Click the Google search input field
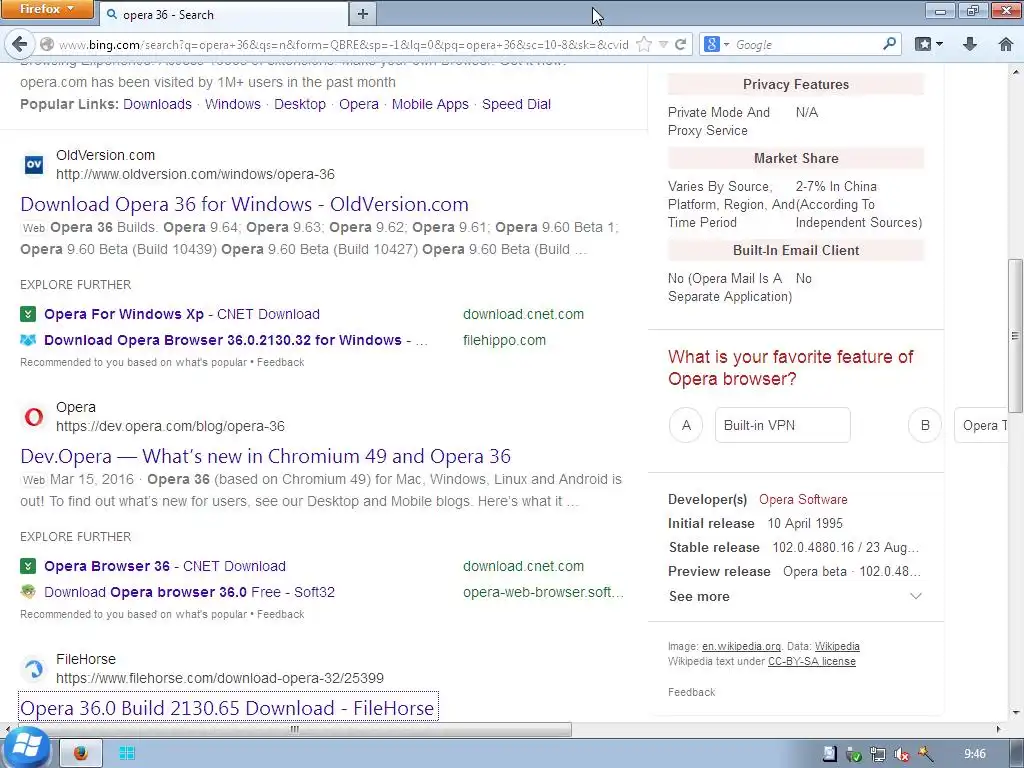This screenshot has height=768, width=1024. pyautogui.click(x=807, y=44)
